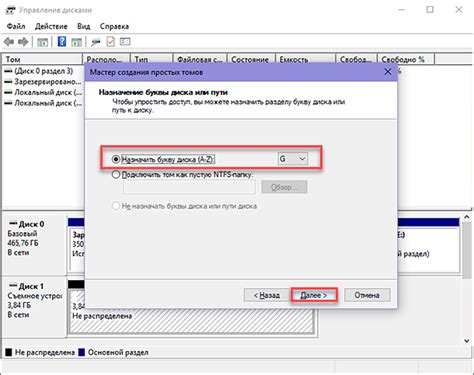474x375 pixels.
Task: Click the disk pane scroll-down arrow
Action: pyautogui.click(x=467, y=341)
